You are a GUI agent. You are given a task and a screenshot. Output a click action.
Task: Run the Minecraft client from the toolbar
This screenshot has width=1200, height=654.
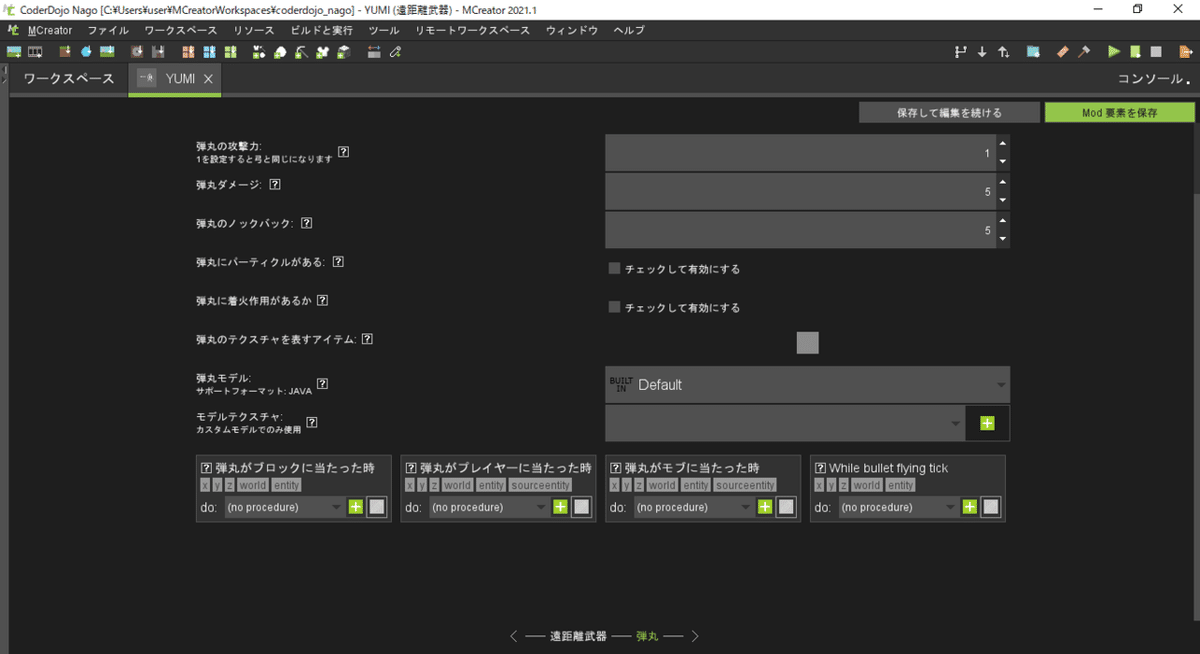point(1112,51)
